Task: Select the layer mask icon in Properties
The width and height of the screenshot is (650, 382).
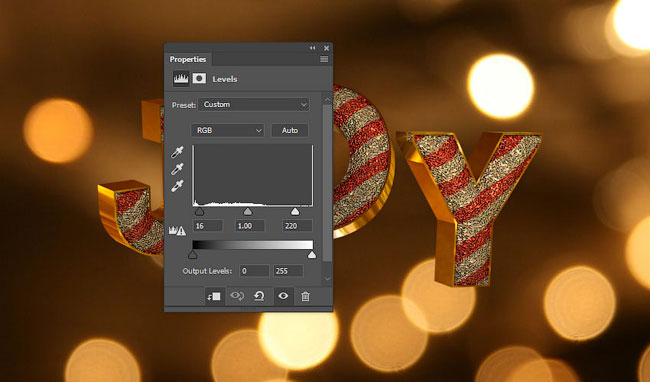Action: pyautogui.click(x=199, y=78)
